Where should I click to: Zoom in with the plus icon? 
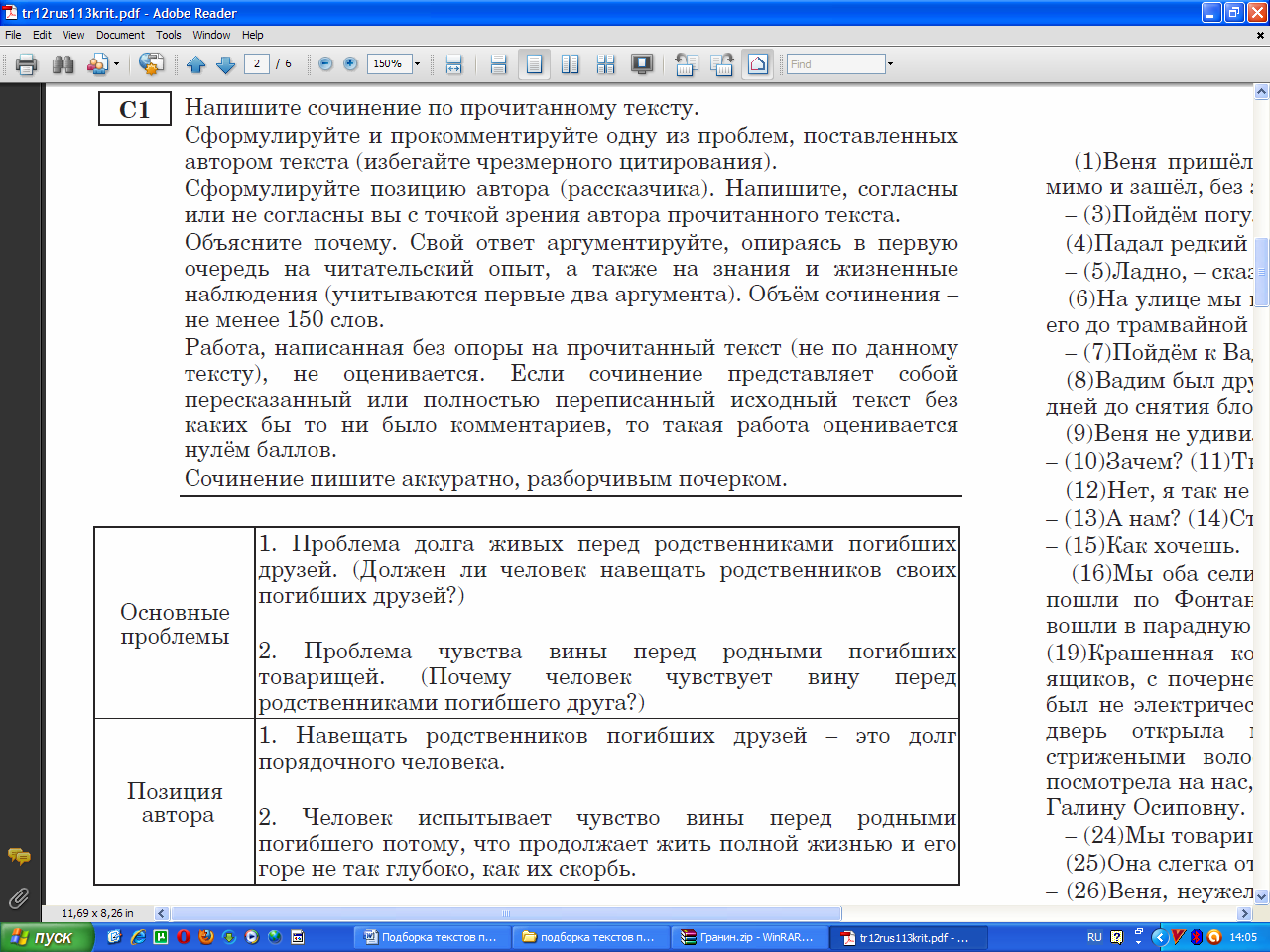[350, 64]
